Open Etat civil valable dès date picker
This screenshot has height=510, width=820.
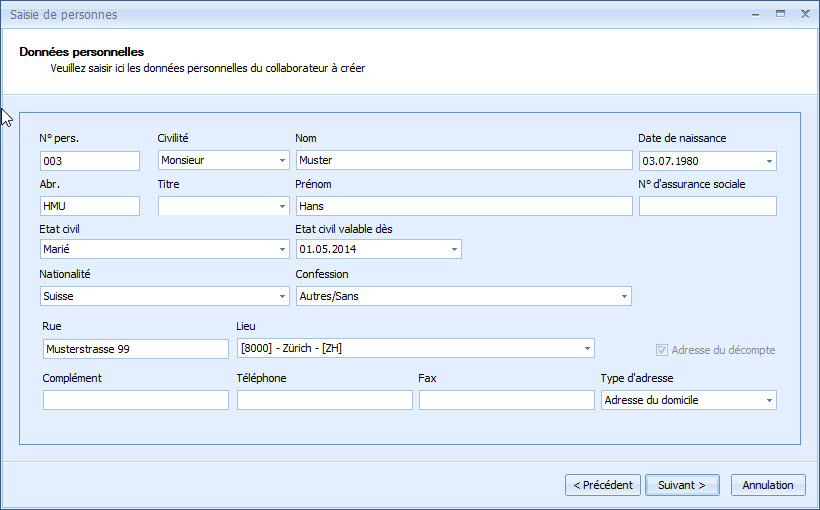454,250
